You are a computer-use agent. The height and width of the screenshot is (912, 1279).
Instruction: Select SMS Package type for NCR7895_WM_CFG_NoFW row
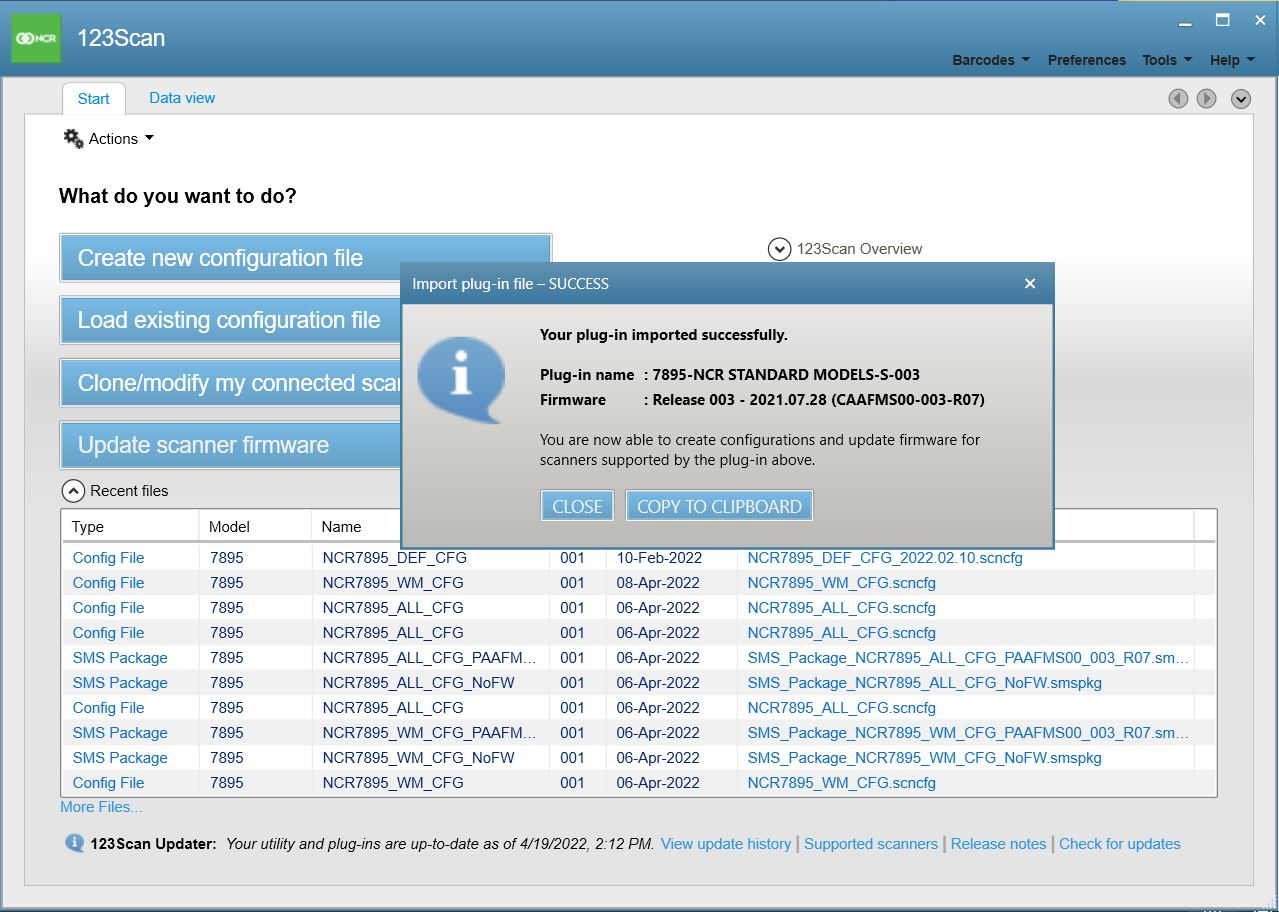[120, 758]
